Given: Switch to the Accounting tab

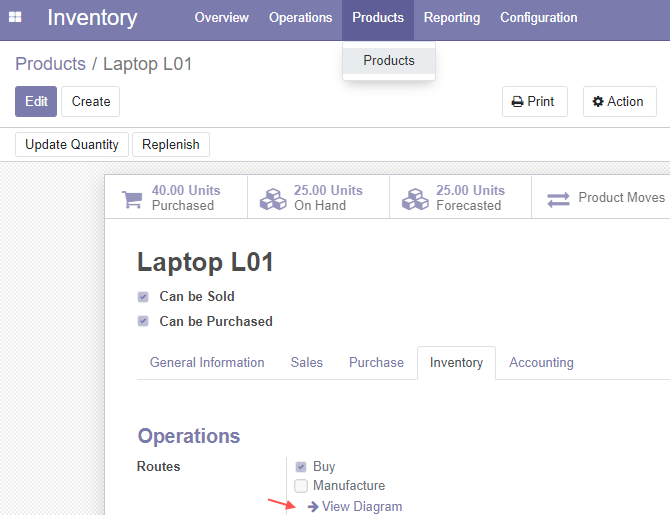Looking at the screenshot, I should (x=541, y=362).
